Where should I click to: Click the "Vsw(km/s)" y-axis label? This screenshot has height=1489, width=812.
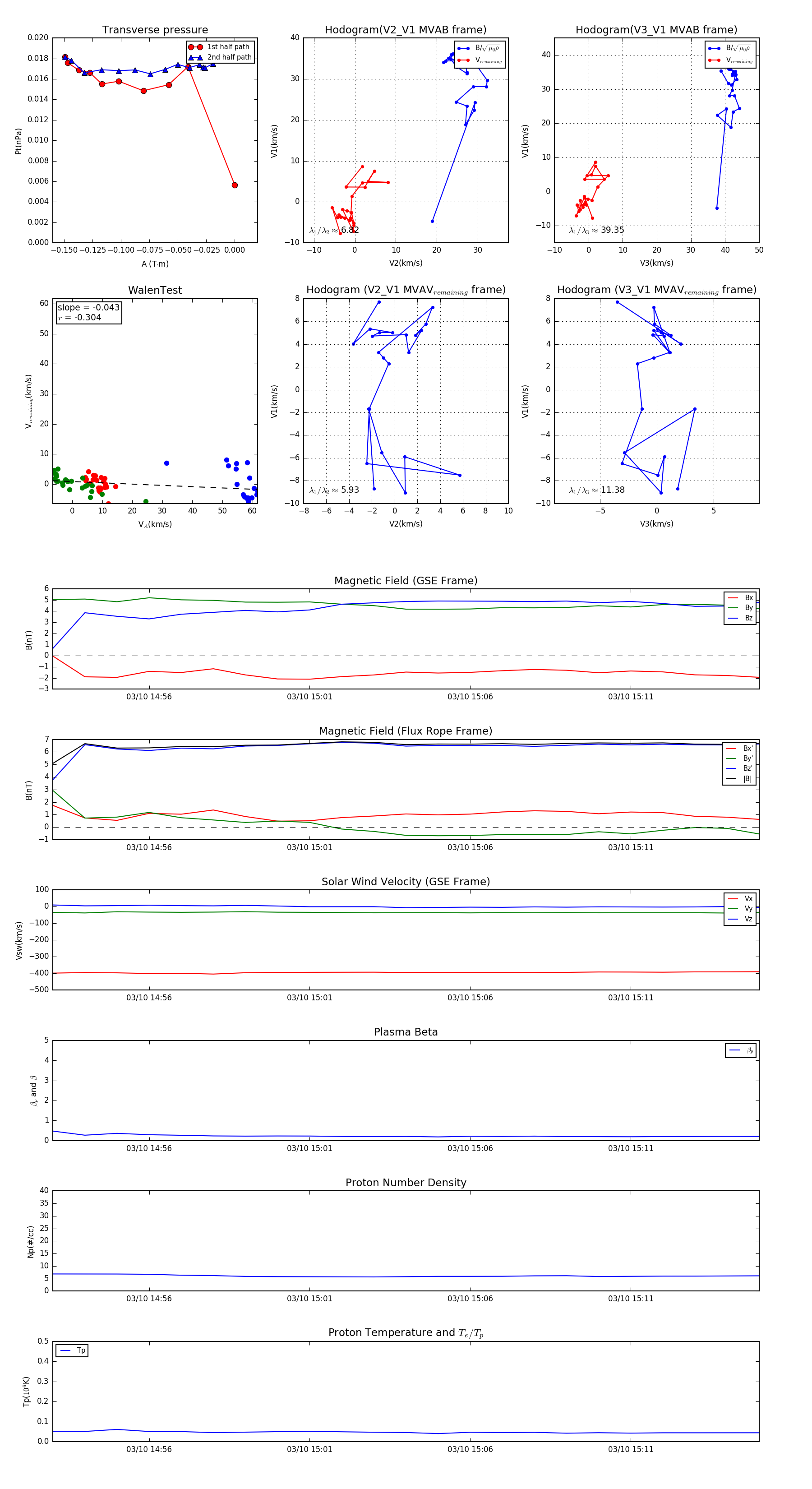click(18, 940)
